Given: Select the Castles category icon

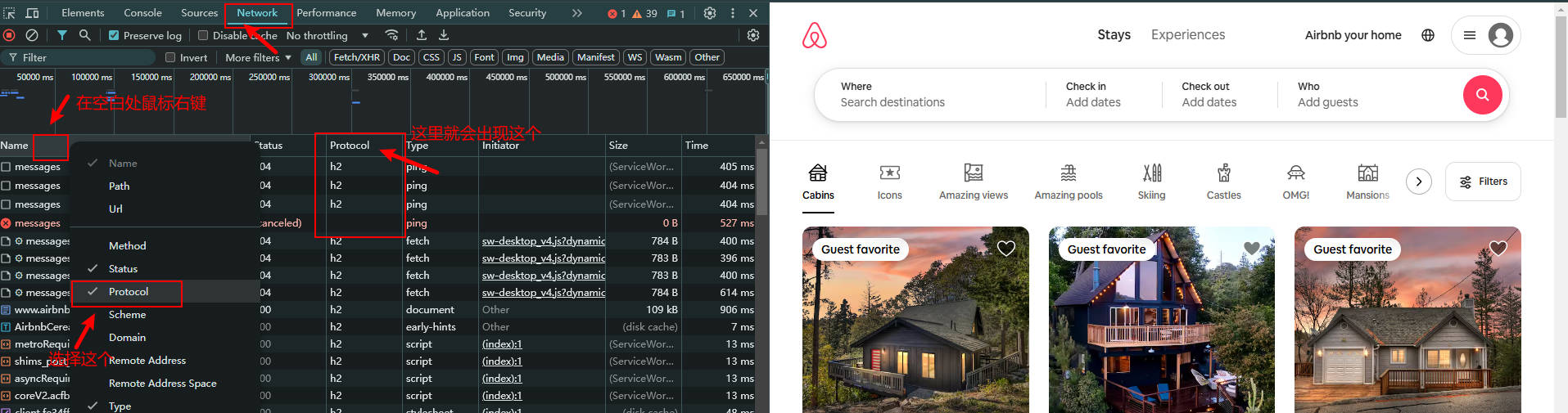Looking at the screenshot, I should 1223,181.
